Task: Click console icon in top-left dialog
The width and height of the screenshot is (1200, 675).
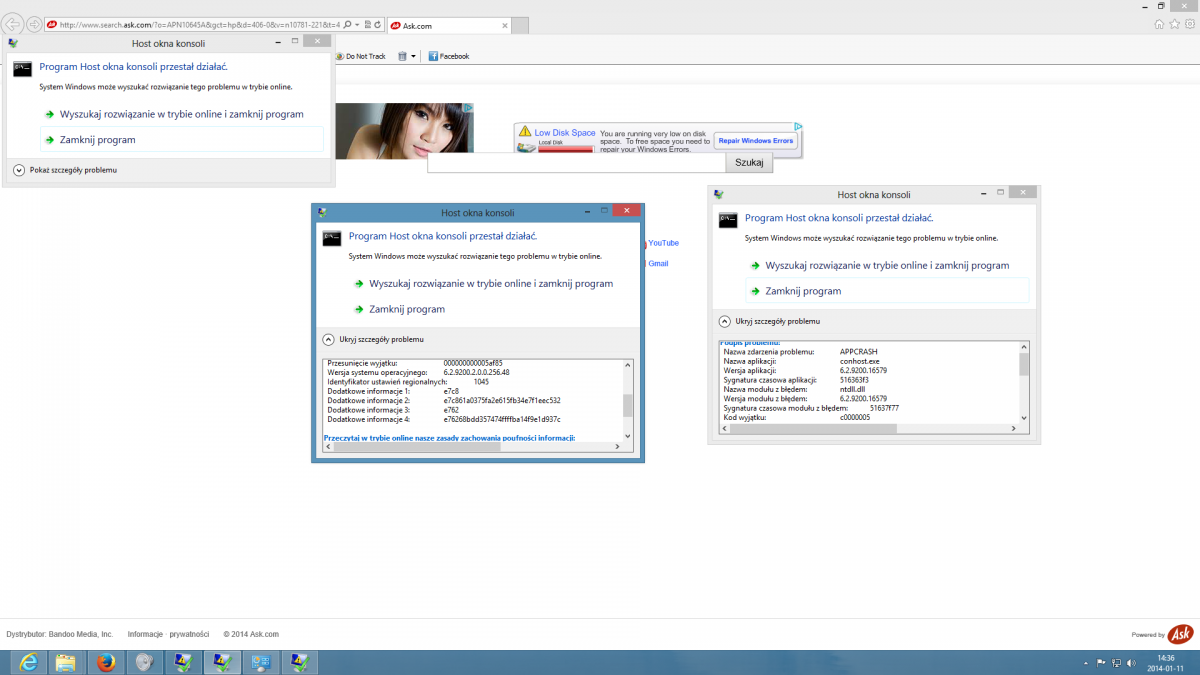Action: coord(23,68)
